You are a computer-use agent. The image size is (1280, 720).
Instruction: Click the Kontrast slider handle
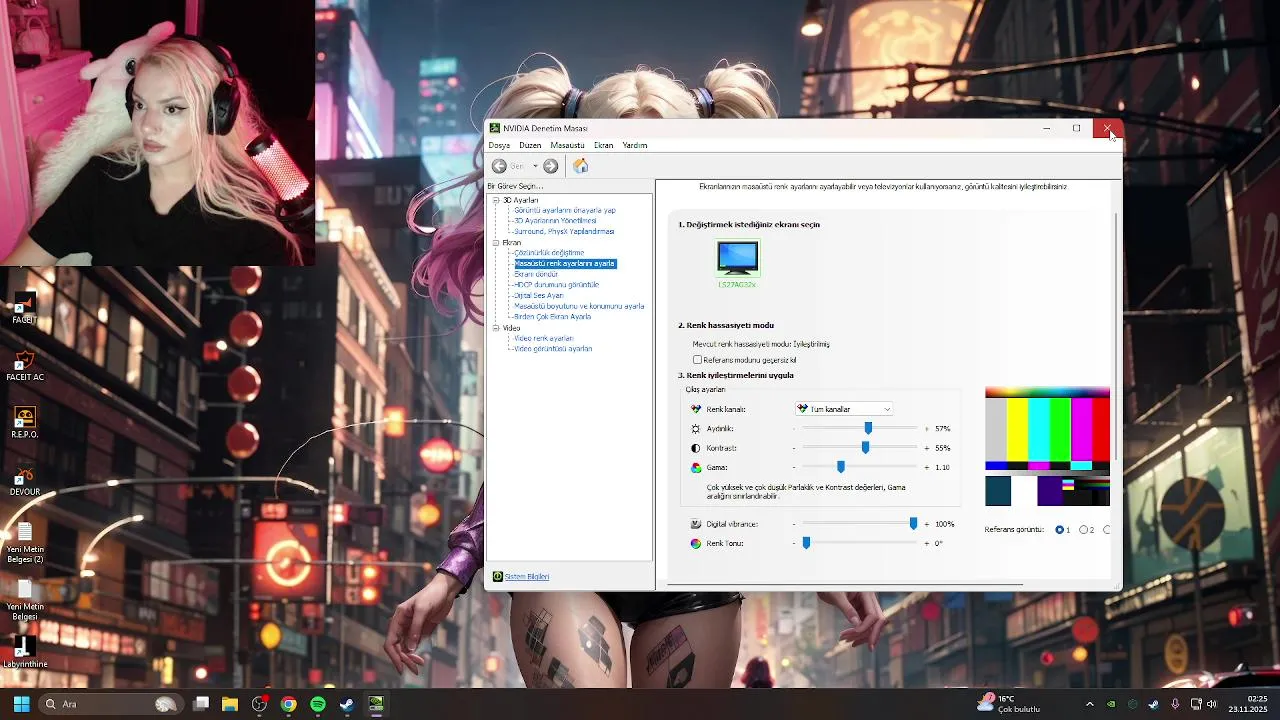coord(865,448)
